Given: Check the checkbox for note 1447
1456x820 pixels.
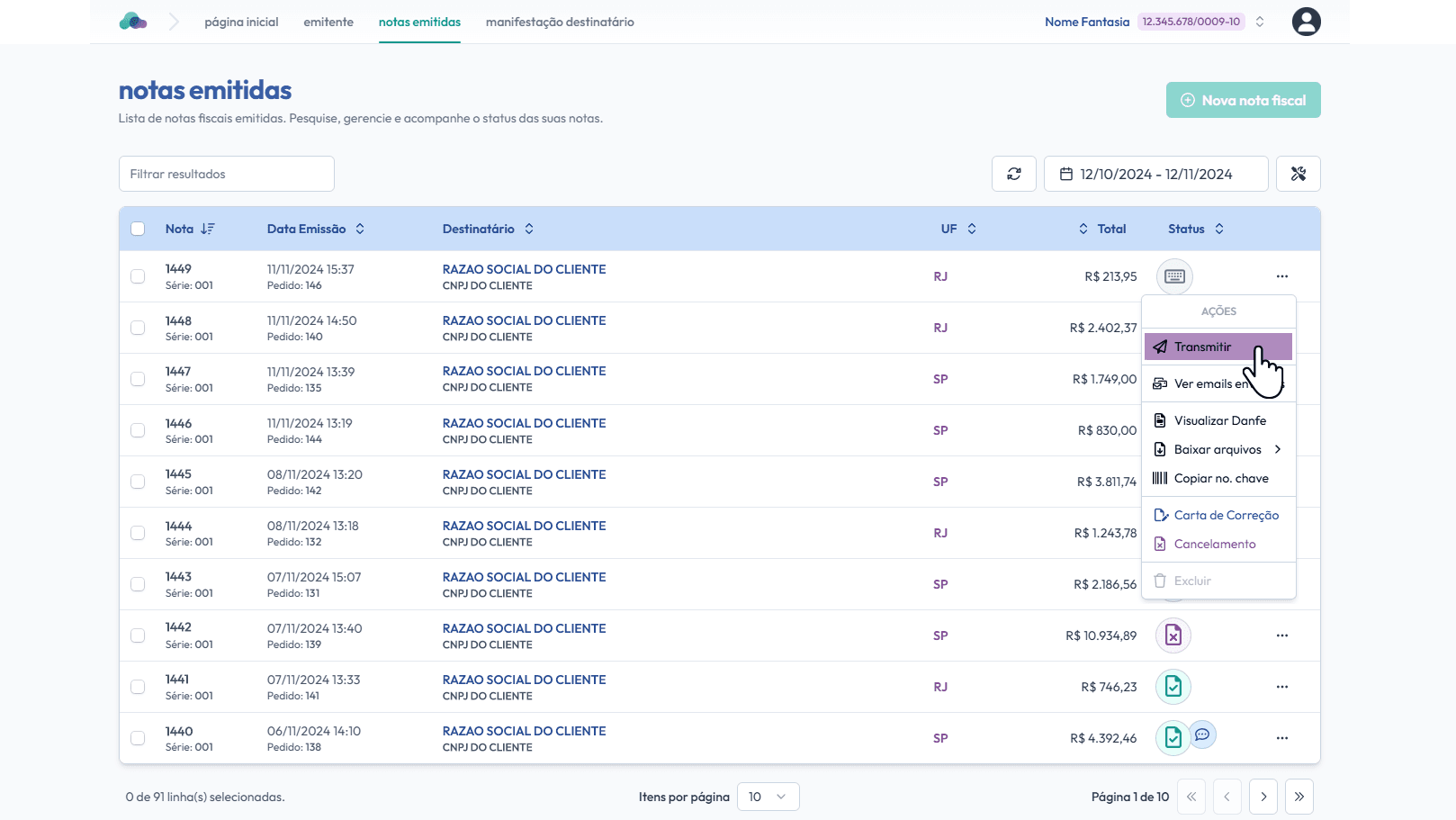Looking at the screenshot, I should pos(138,379).
